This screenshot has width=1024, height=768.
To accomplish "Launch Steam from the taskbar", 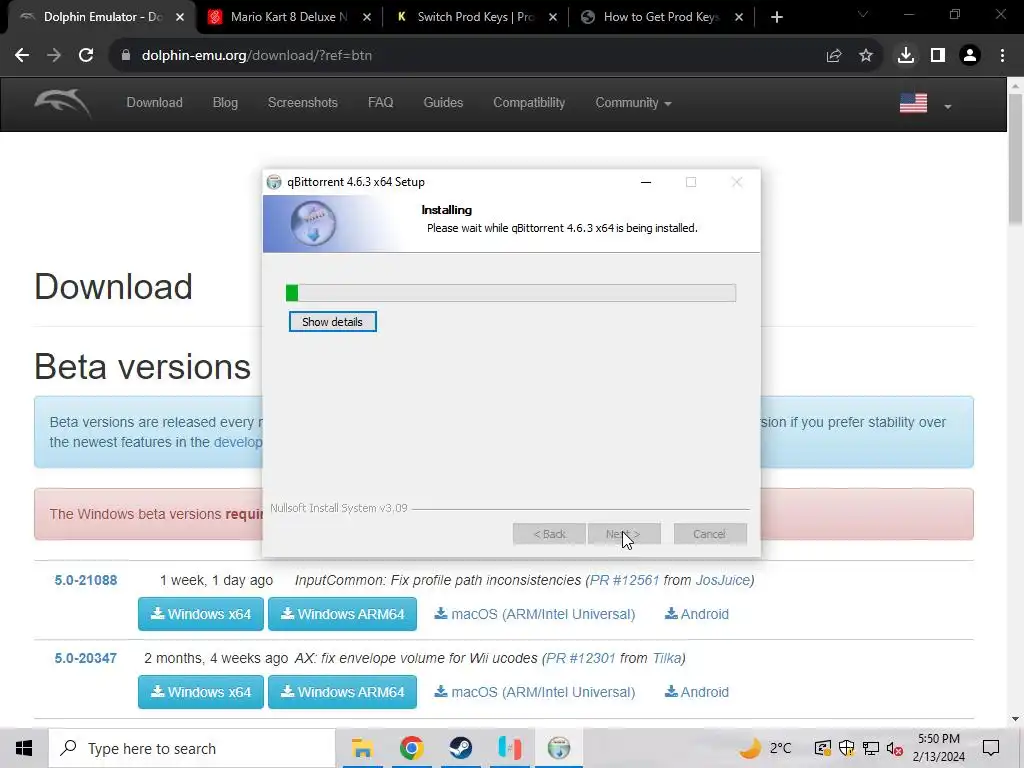I will 460,748.
